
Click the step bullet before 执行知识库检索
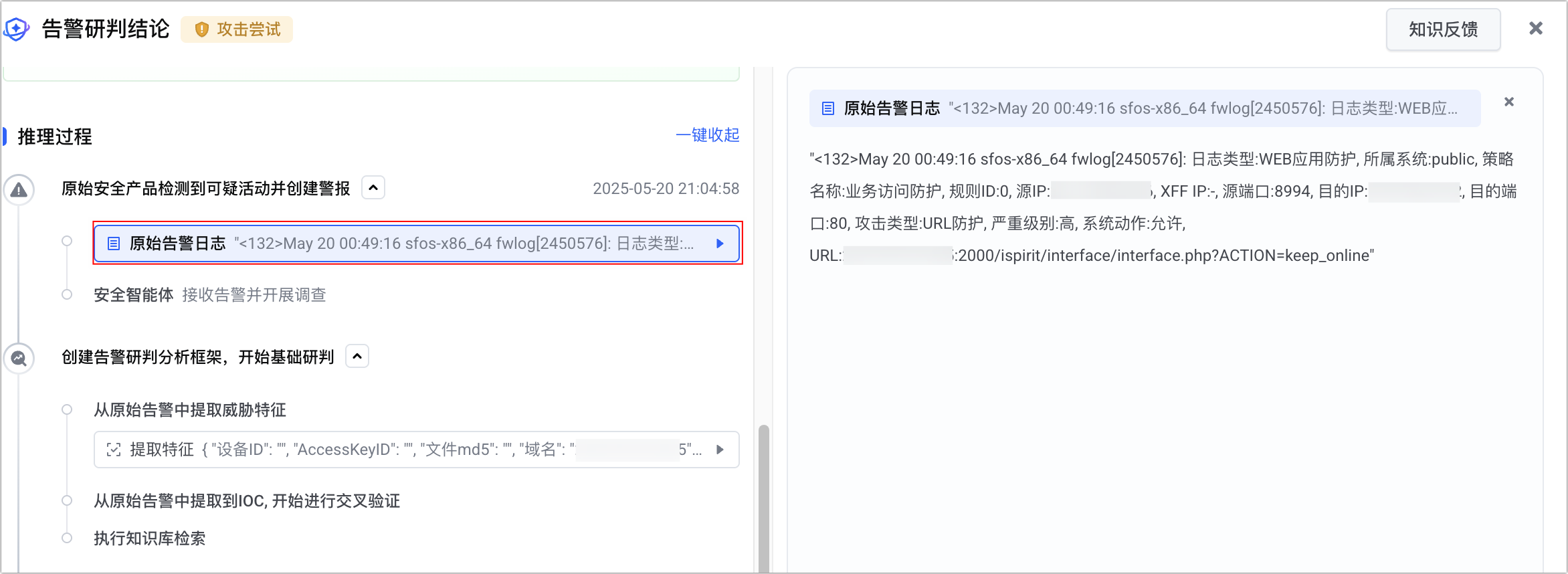(67, 538)
